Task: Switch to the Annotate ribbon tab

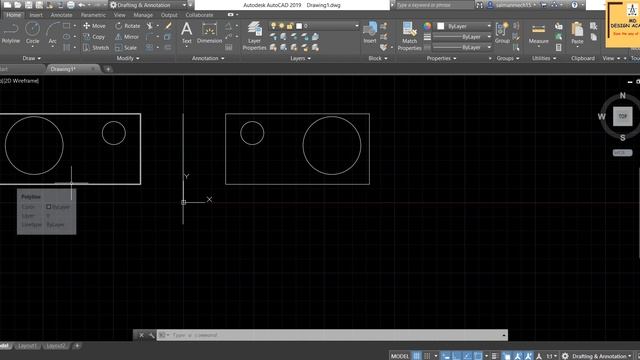Action: pos(61,15)
